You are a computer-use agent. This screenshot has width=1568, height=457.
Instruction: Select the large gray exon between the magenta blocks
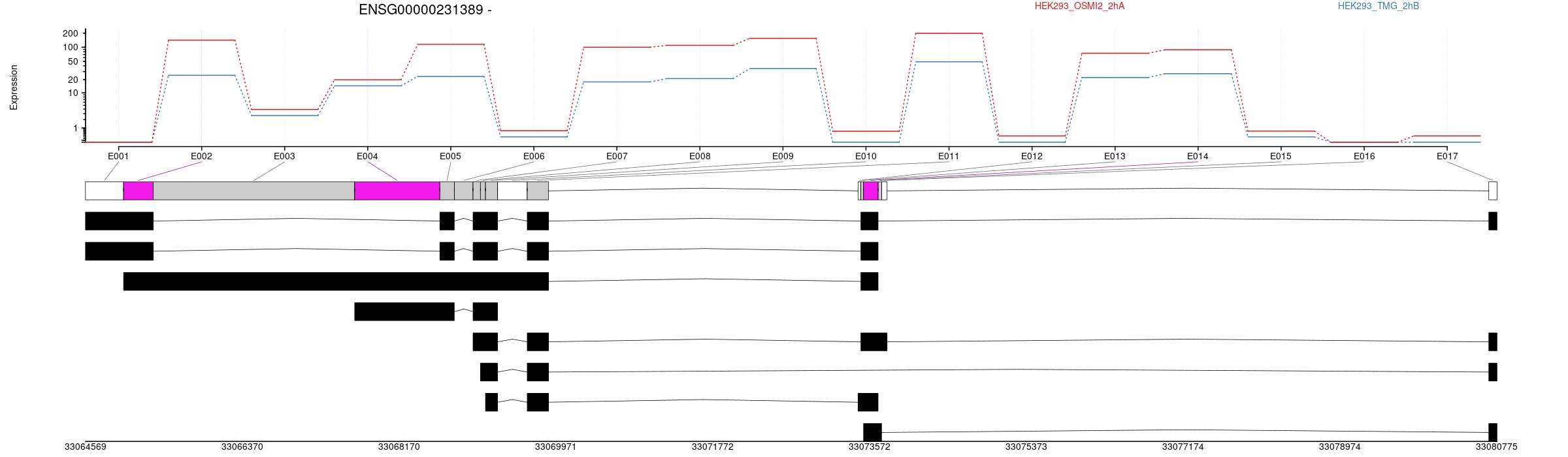[254, 191]
